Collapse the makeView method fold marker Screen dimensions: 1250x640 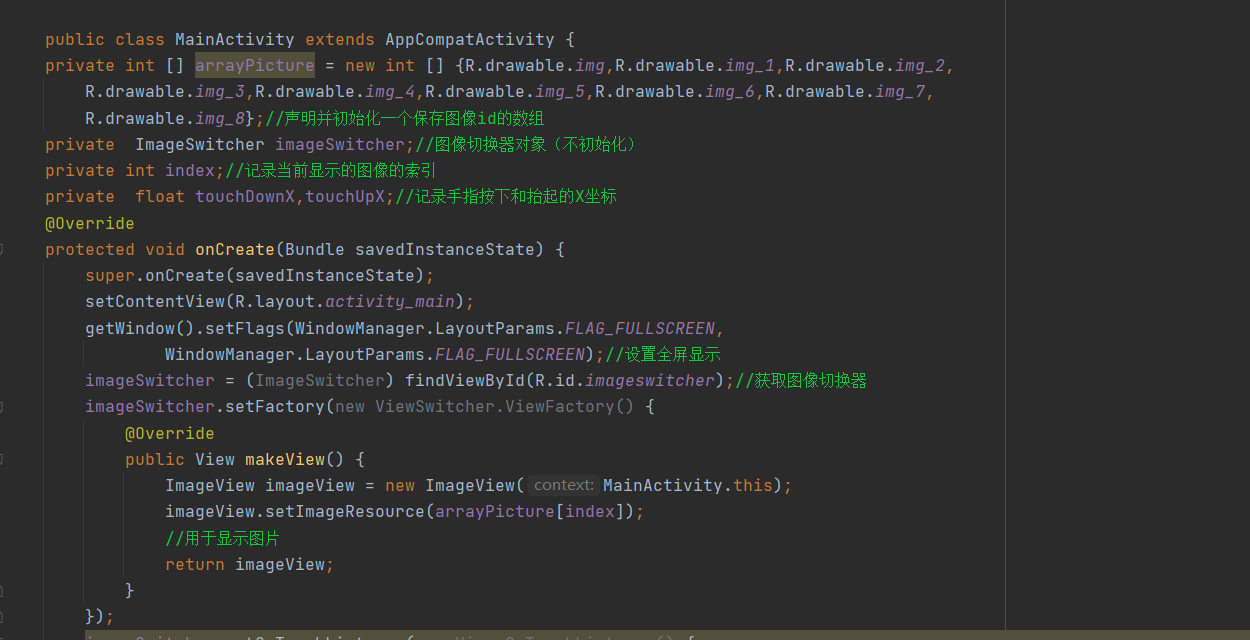point(1,459)
